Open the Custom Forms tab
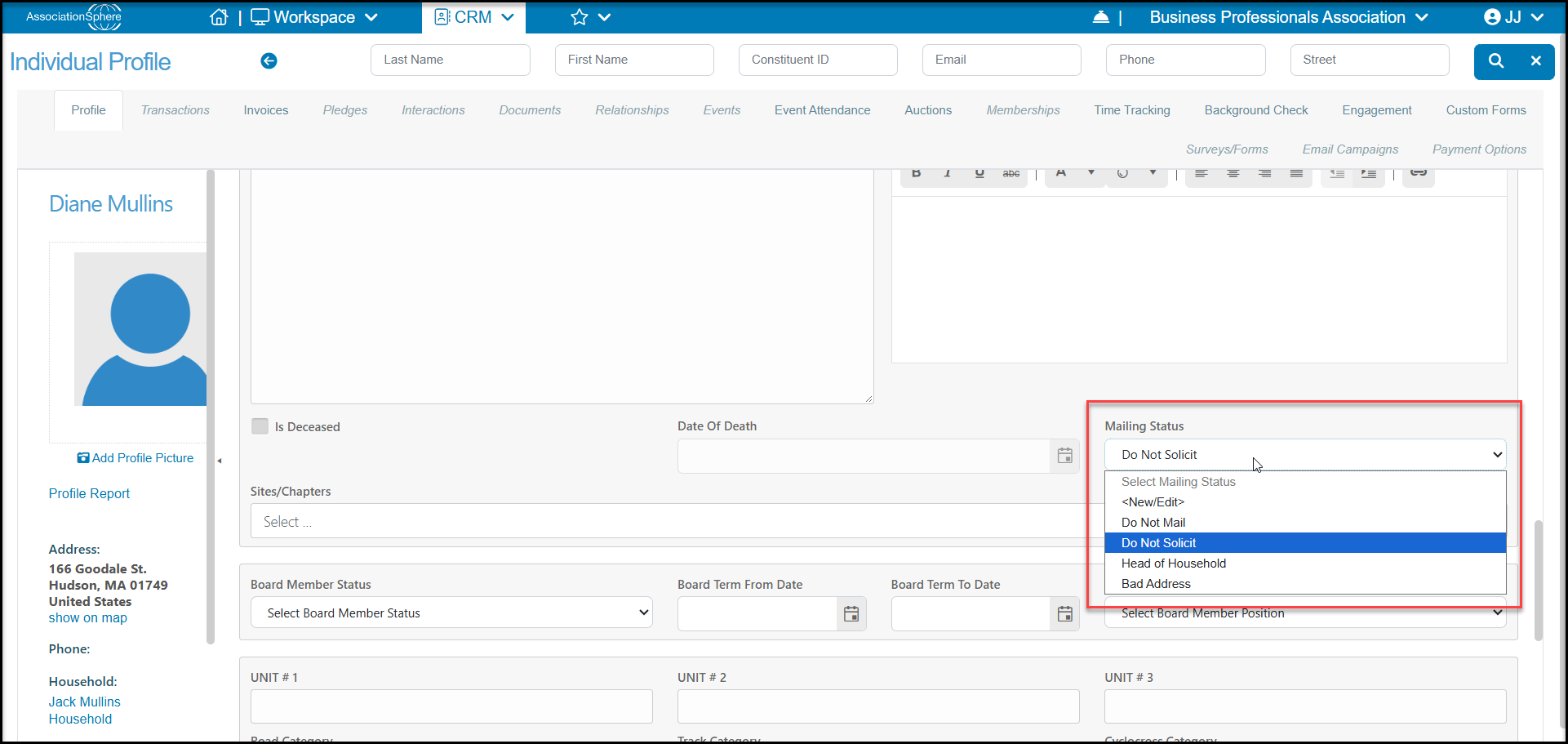 (x=1486, y=110)
